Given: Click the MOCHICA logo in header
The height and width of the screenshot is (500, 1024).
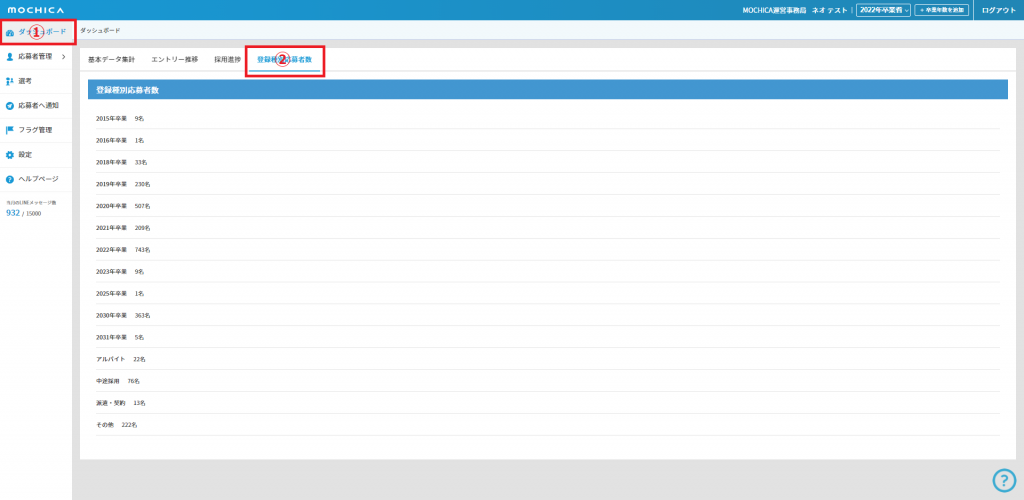Looking at the screenshot, I should 36,10.
